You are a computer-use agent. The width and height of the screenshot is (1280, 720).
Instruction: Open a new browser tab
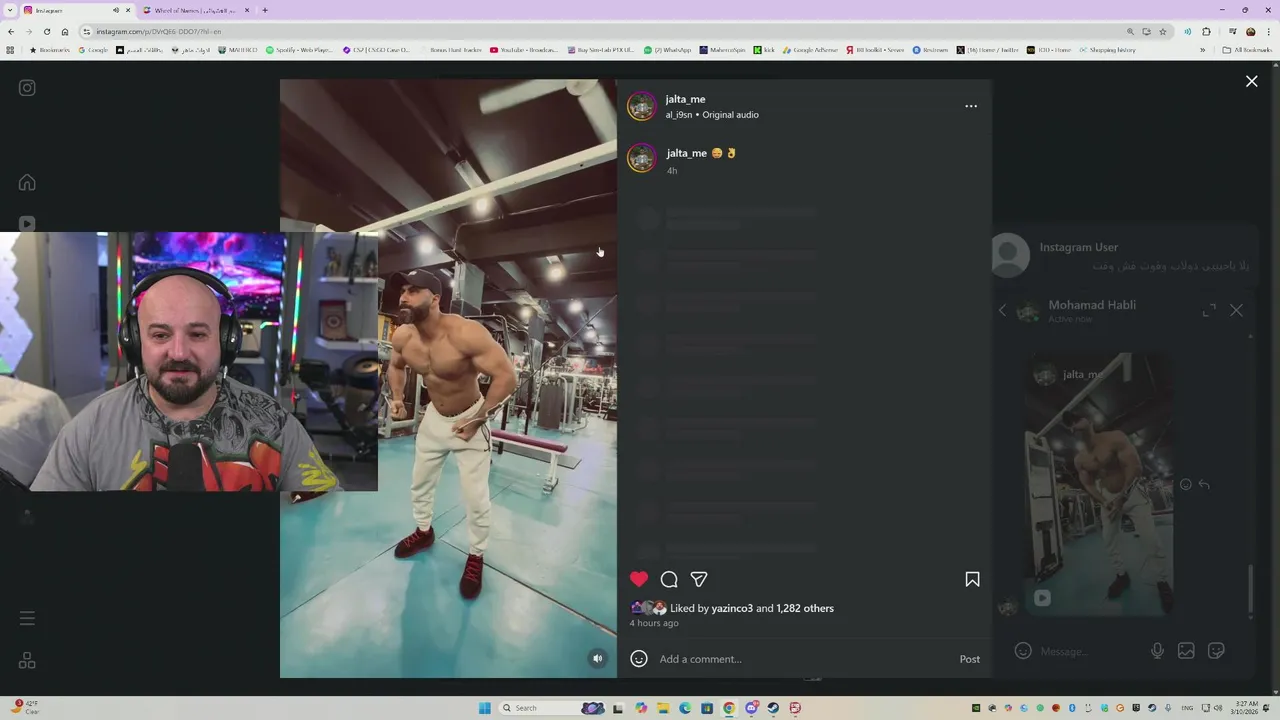(265, 10)
